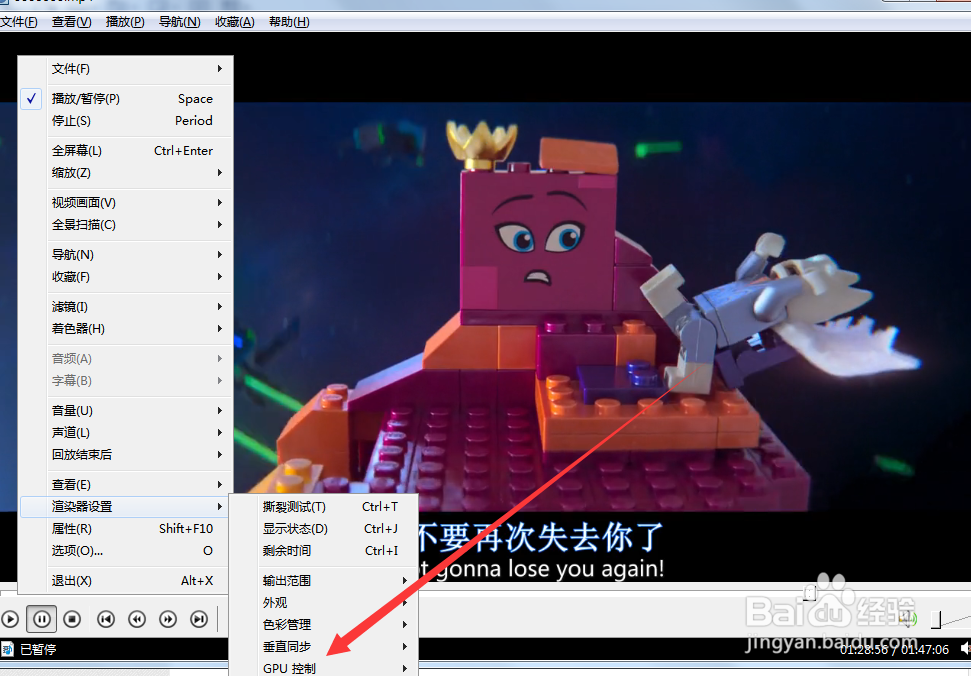Click the Stop playback icon

click(x=71, y=619)
